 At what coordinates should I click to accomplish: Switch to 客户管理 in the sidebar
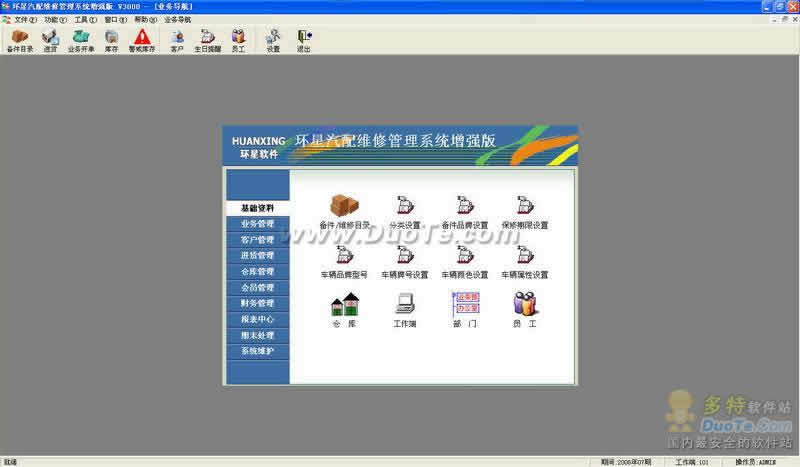258,240
